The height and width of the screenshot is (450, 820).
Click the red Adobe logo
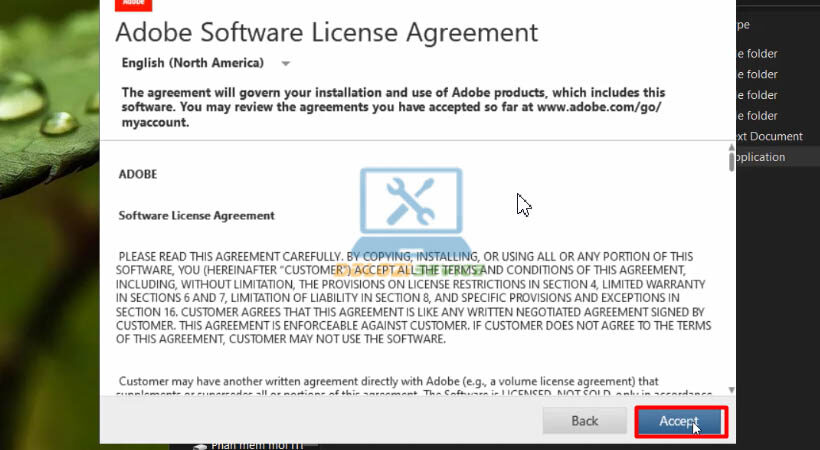(133, 4)
